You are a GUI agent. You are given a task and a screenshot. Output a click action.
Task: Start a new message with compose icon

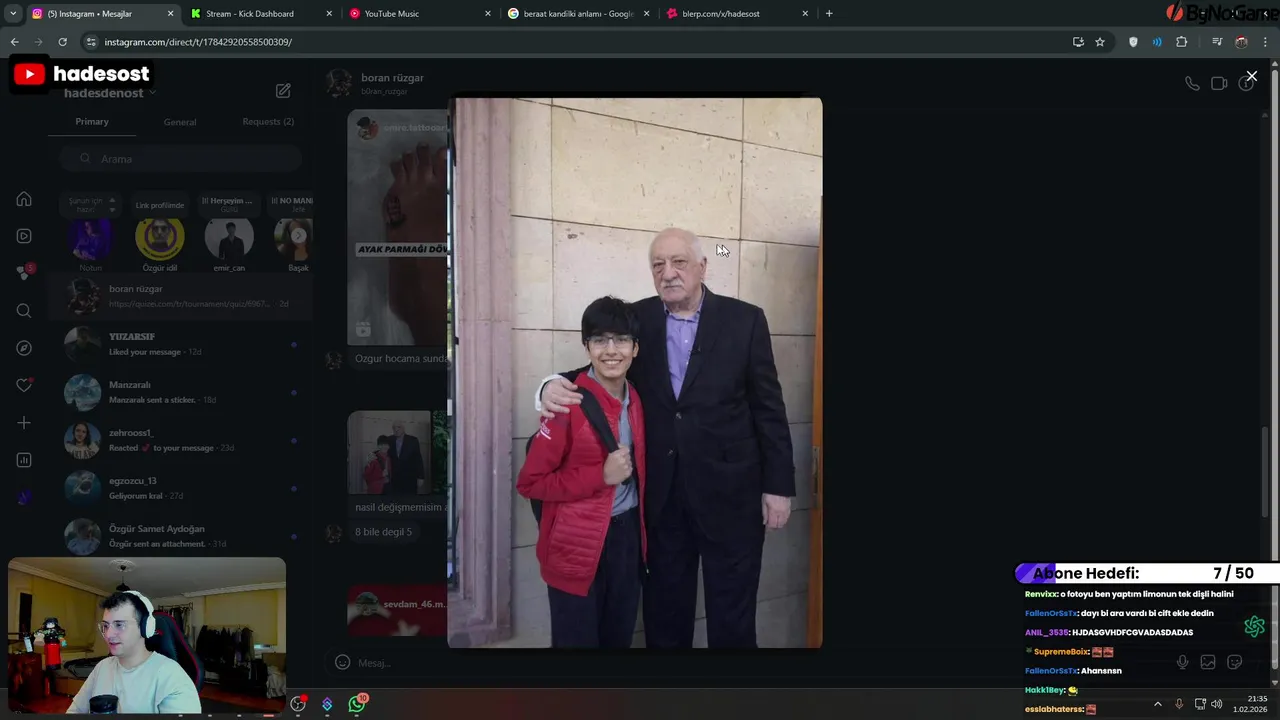283,91
